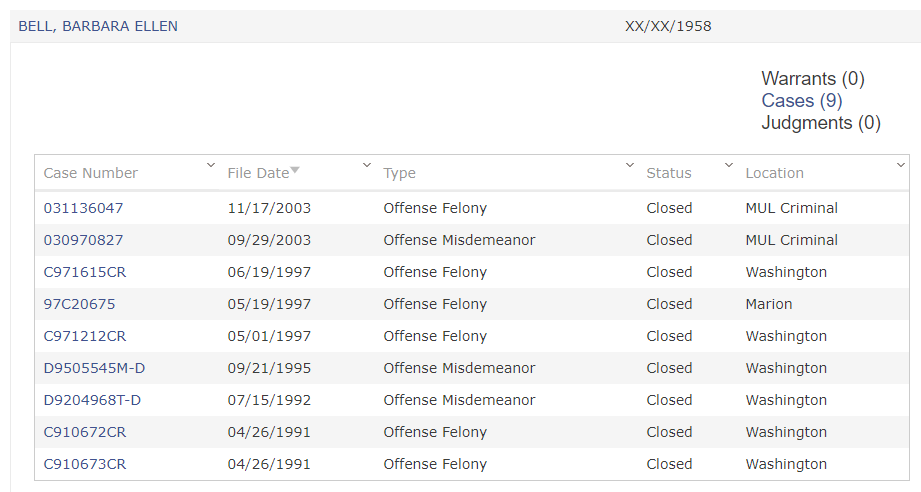Click the name BELL, BARBARA ELLEN
Screen dimensions: 921x492
tap(98, 26)
